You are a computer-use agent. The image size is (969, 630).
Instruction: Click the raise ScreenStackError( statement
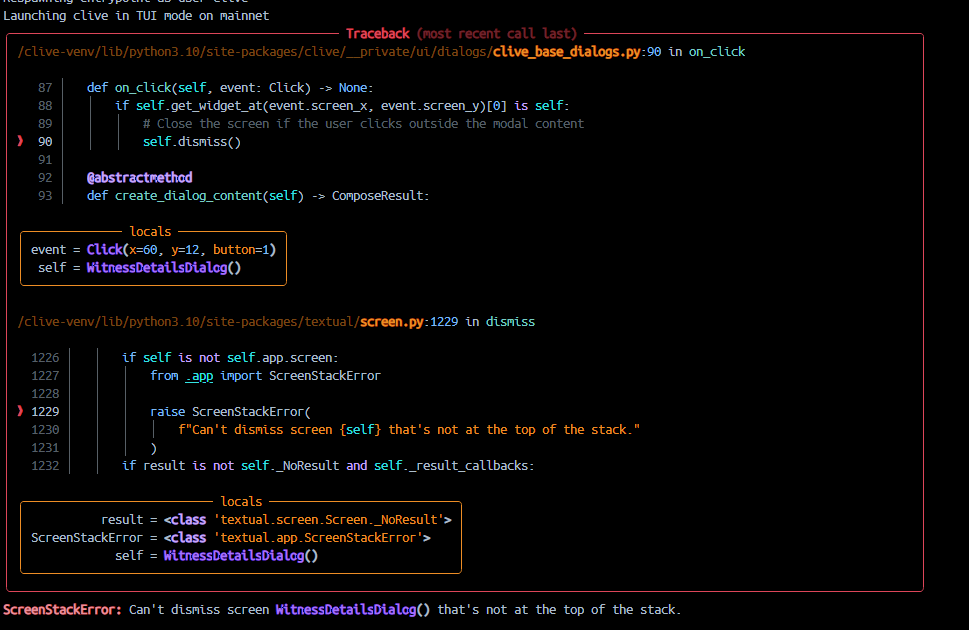[x=231, y=412]
